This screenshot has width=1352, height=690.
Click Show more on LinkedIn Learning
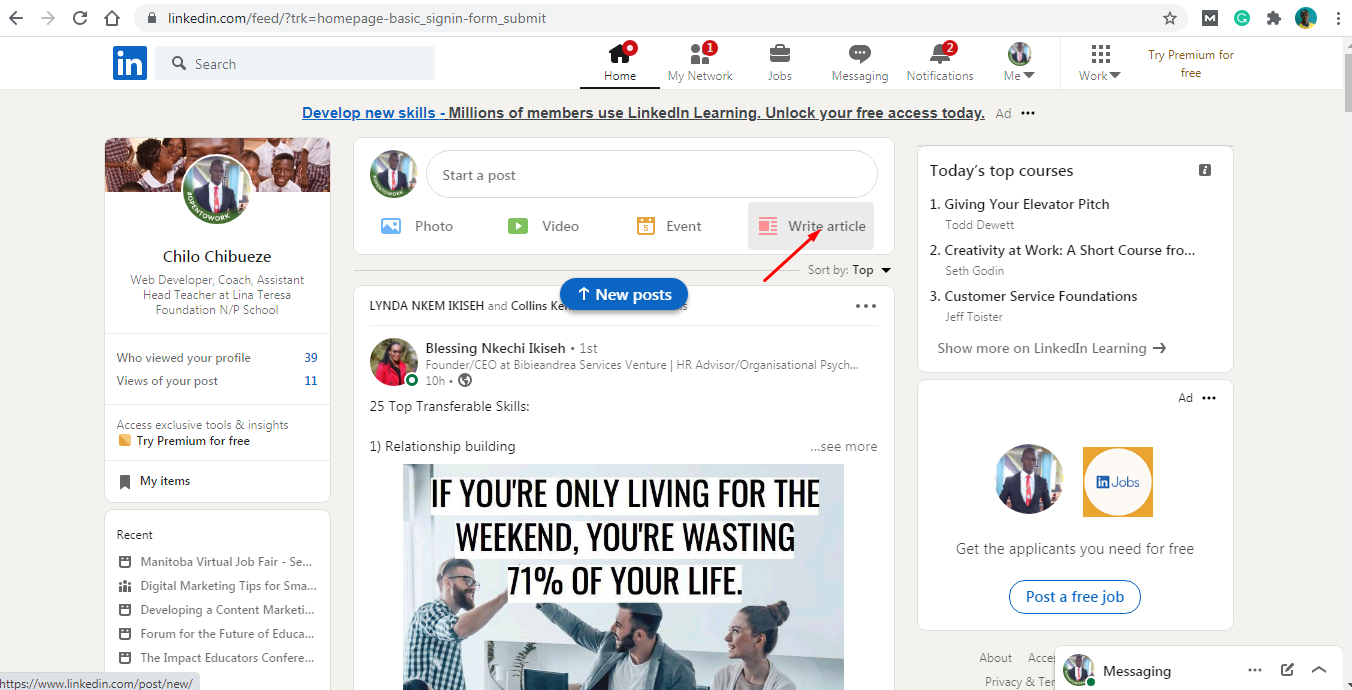pyautogui.click(x=1051, y=348)
